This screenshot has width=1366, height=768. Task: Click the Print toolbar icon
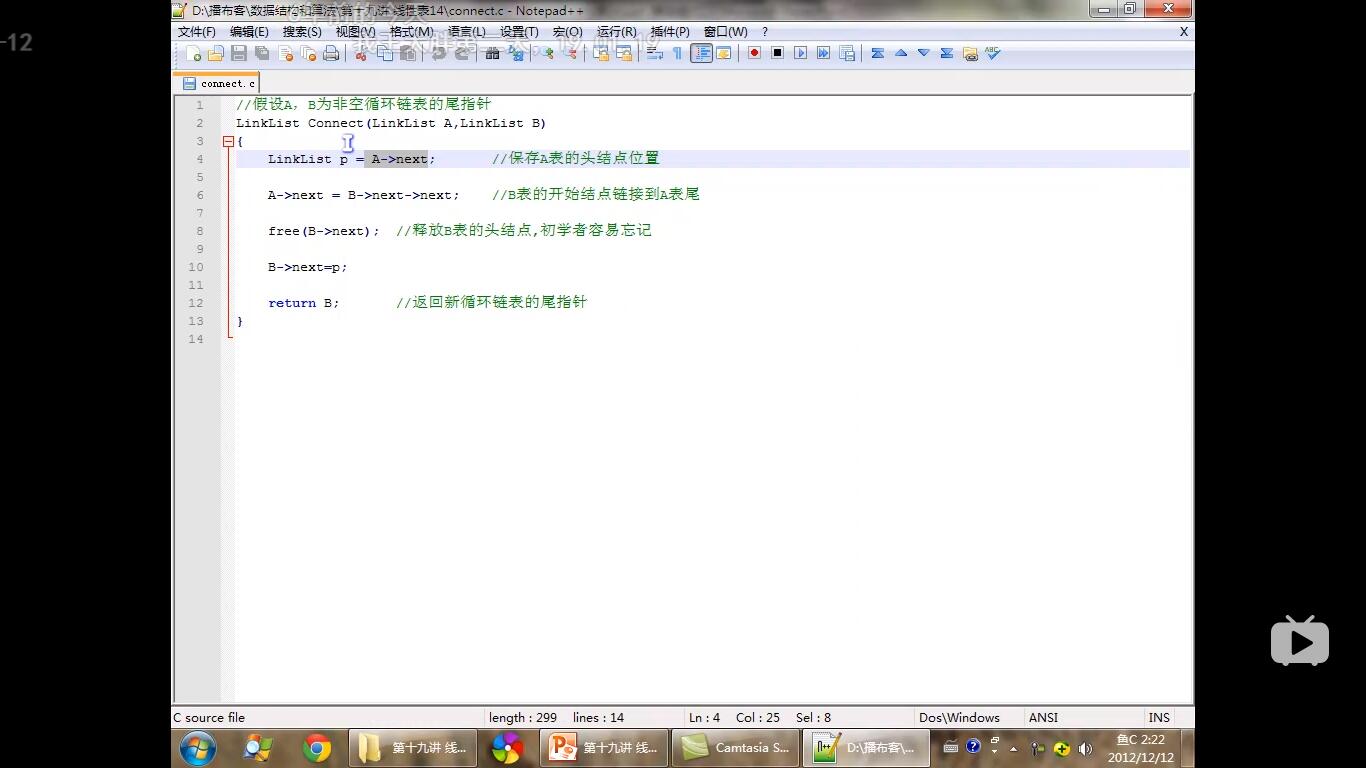click(331, 53)
